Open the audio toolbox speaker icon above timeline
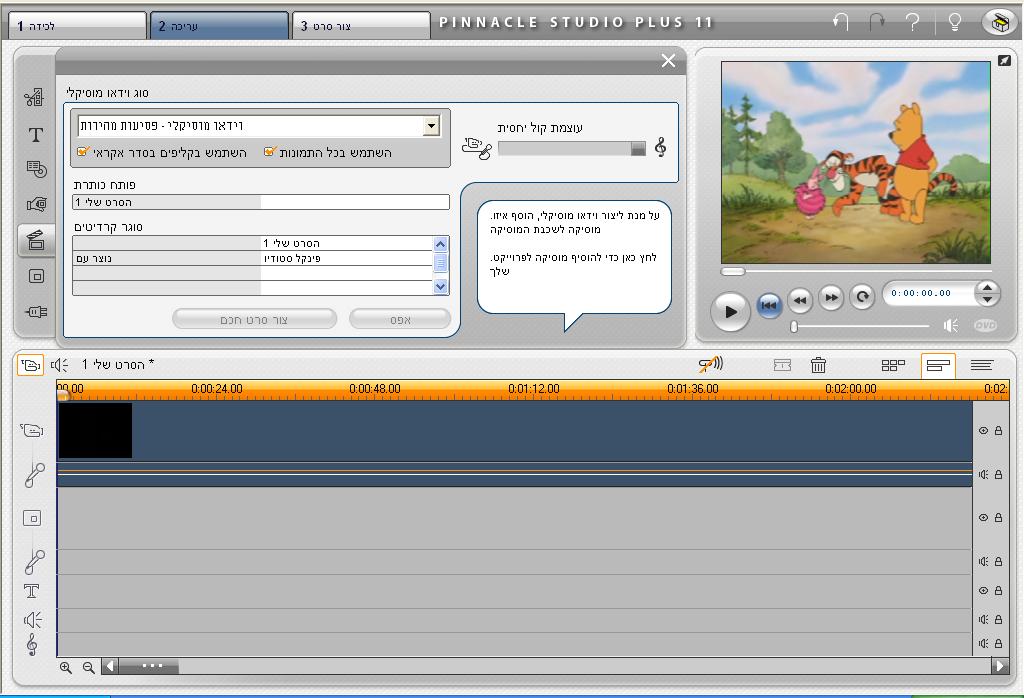 point(59,364)
